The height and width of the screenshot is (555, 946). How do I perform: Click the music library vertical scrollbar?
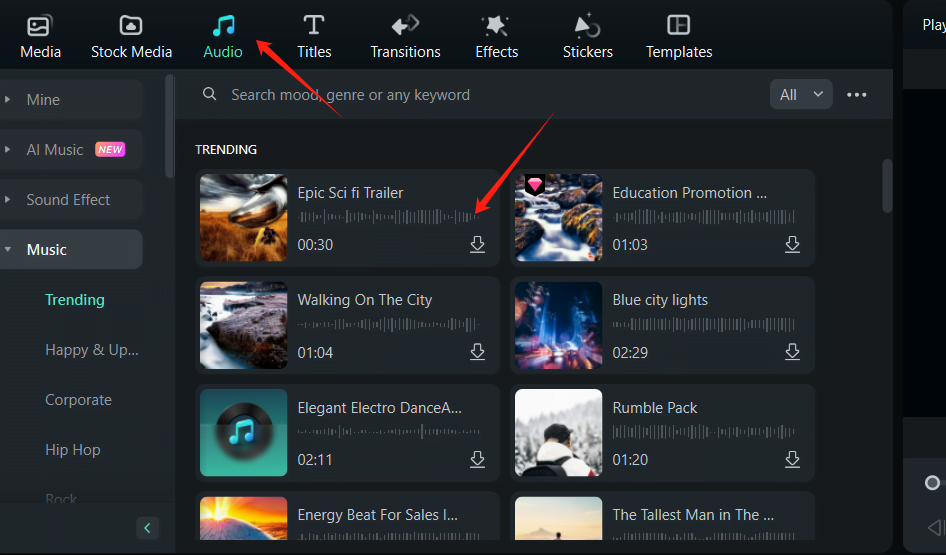887,186
